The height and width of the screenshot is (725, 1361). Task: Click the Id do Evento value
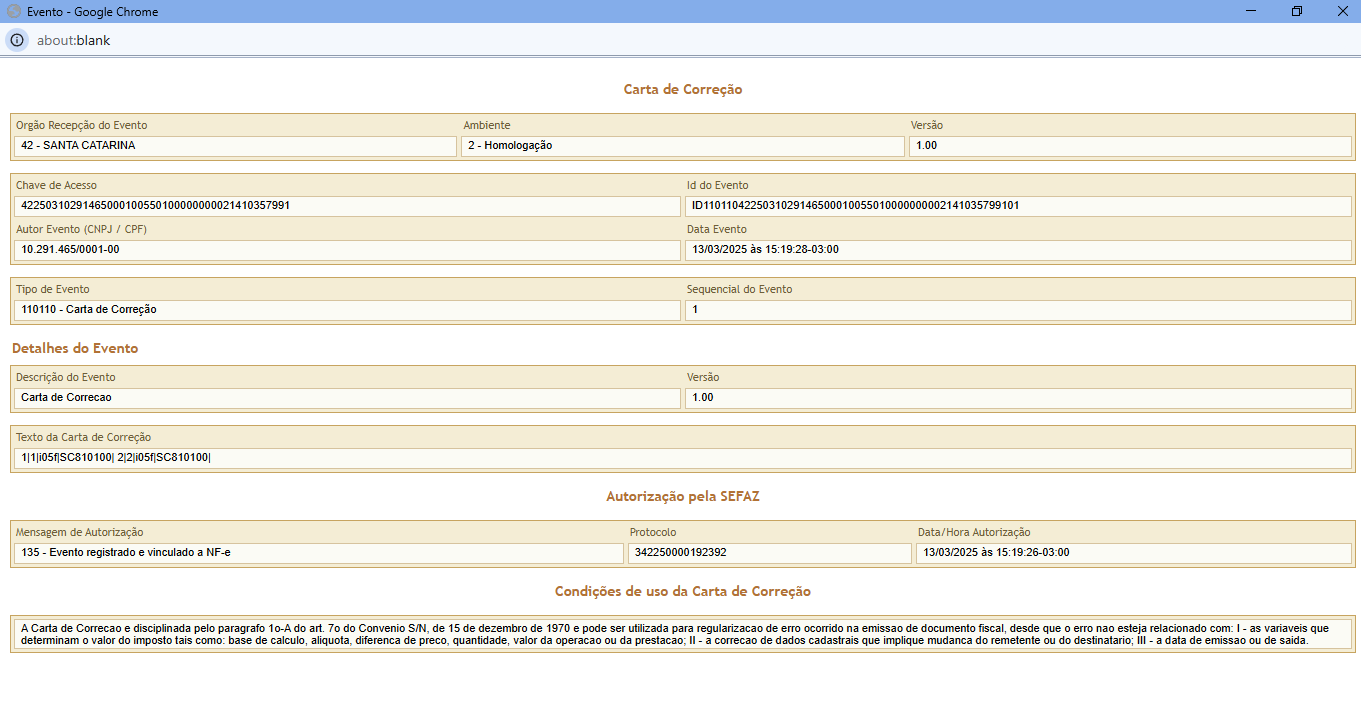(x=1019, y=206)
